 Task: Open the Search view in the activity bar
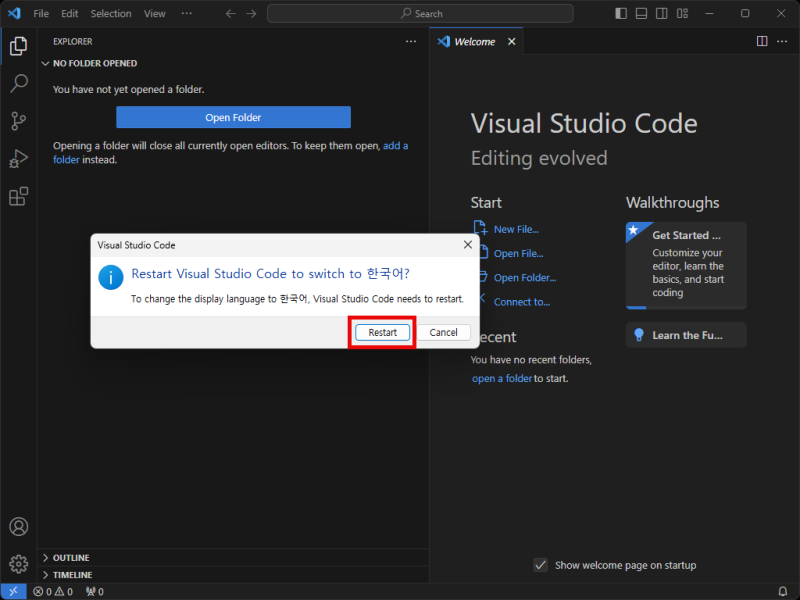[18, 83]
